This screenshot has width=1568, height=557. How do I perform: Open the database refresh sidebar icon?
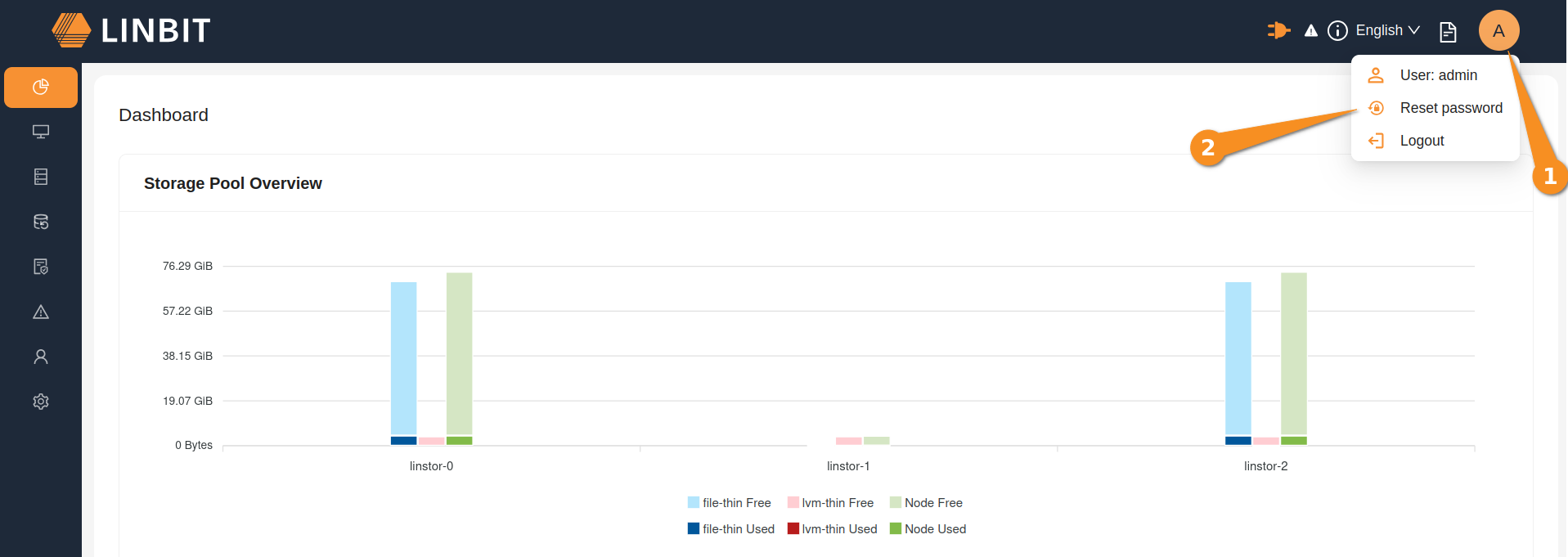coord(41,222)
